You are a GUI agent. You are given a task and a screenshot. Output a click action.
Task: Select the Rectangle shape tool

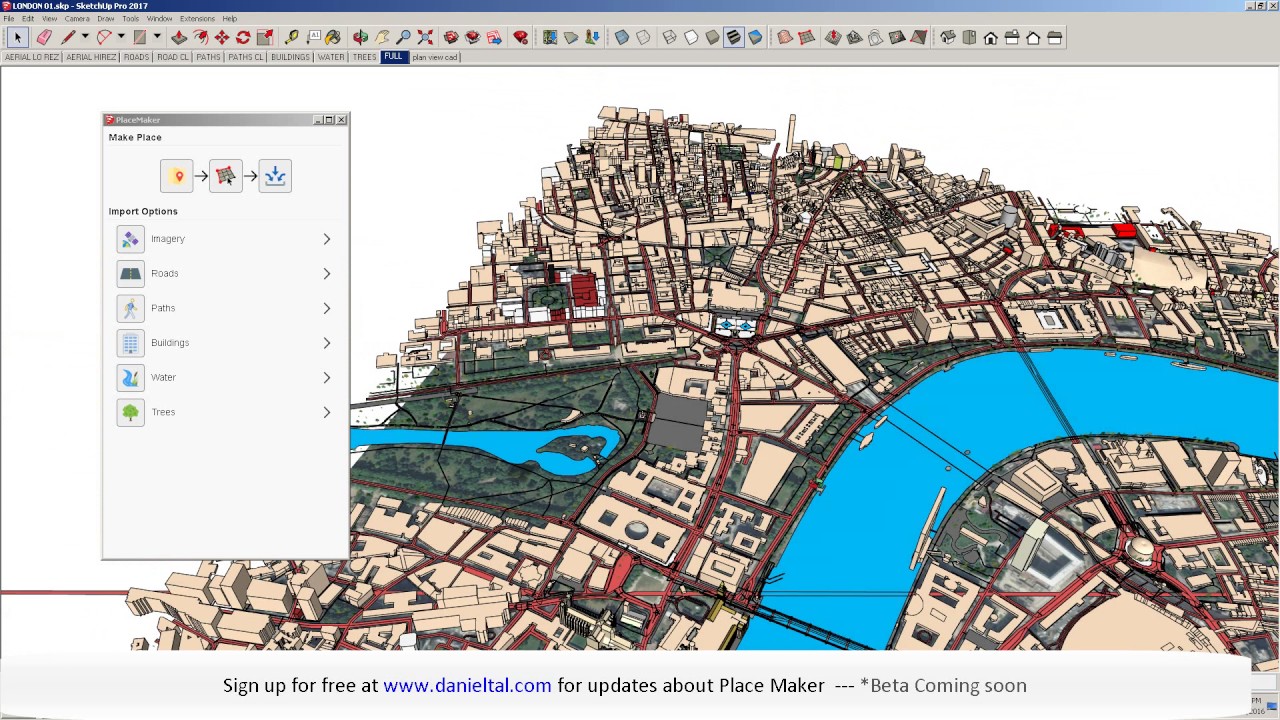(x=140, y=37)
